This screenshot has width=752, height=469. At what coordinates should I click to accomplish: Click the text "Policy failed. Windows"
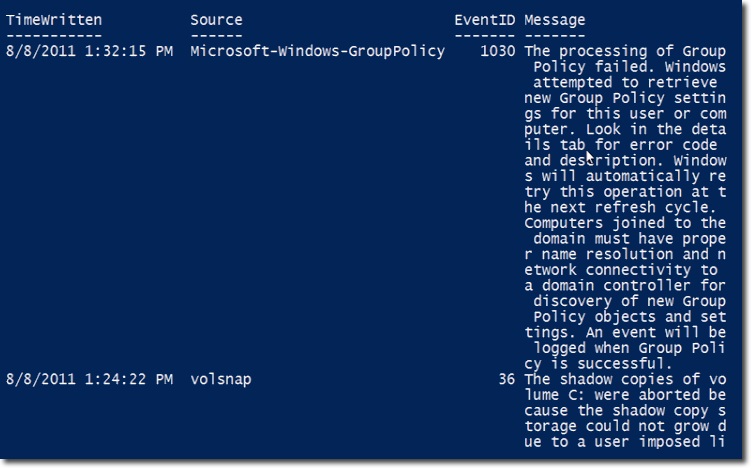coord(629,66)
